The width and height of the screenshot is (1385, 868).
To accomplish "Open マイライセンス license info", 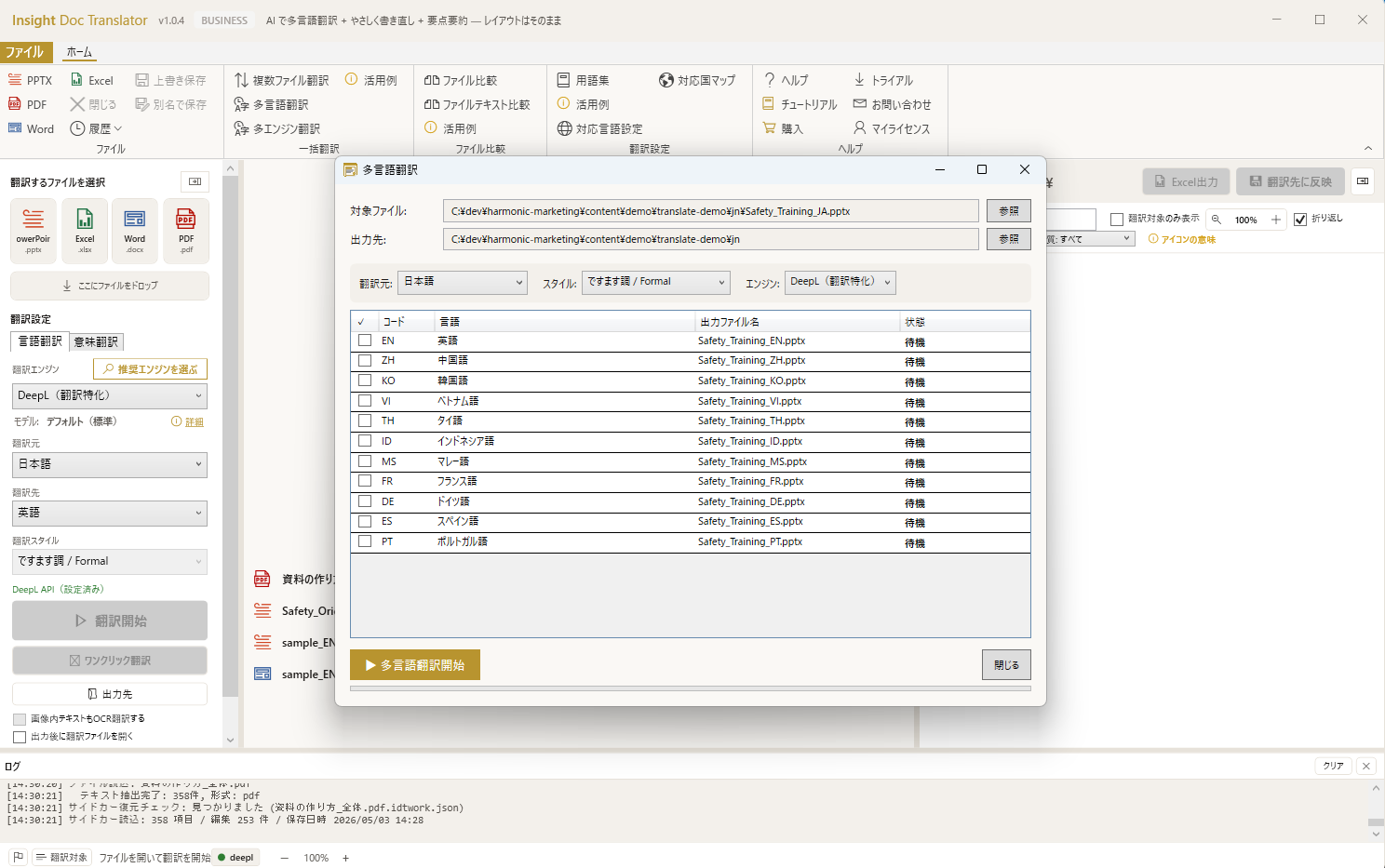I will (x=891, y=128).
